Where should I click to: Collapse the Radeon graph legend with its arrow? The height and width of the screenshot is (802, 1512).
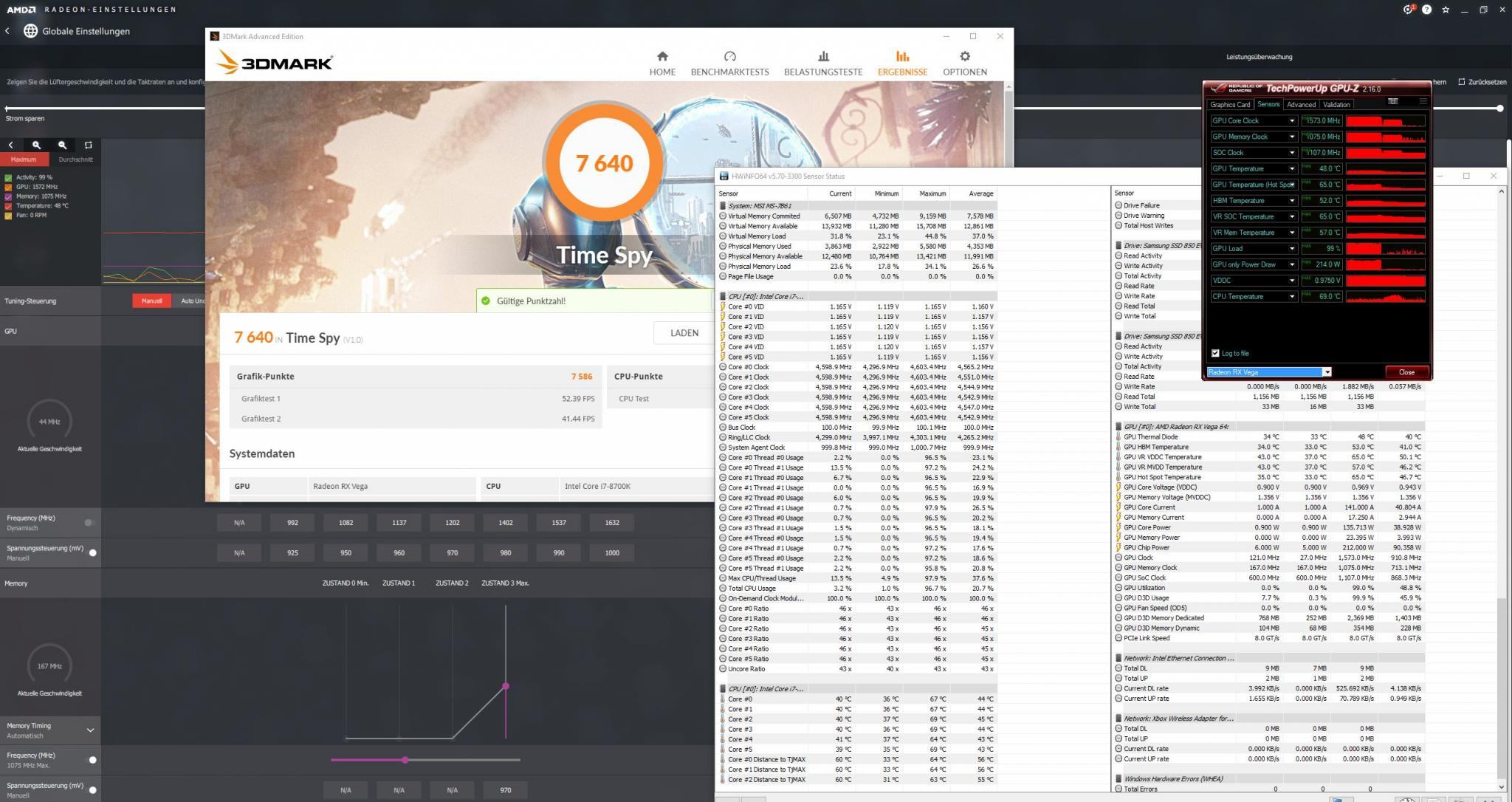10,145
